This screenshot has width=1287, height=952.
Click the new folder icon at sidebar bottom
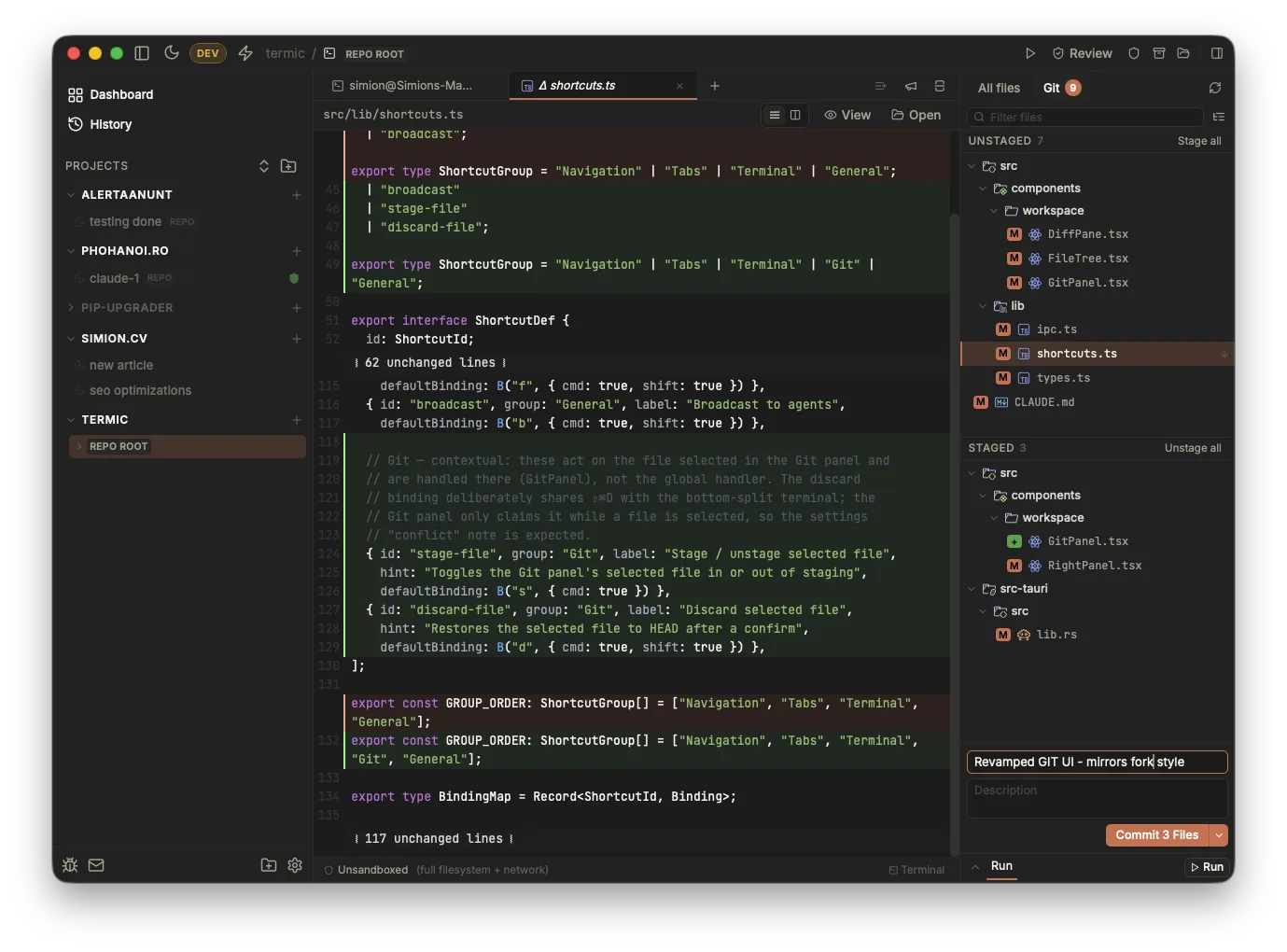pyautogui.click(x=269, y=865)
